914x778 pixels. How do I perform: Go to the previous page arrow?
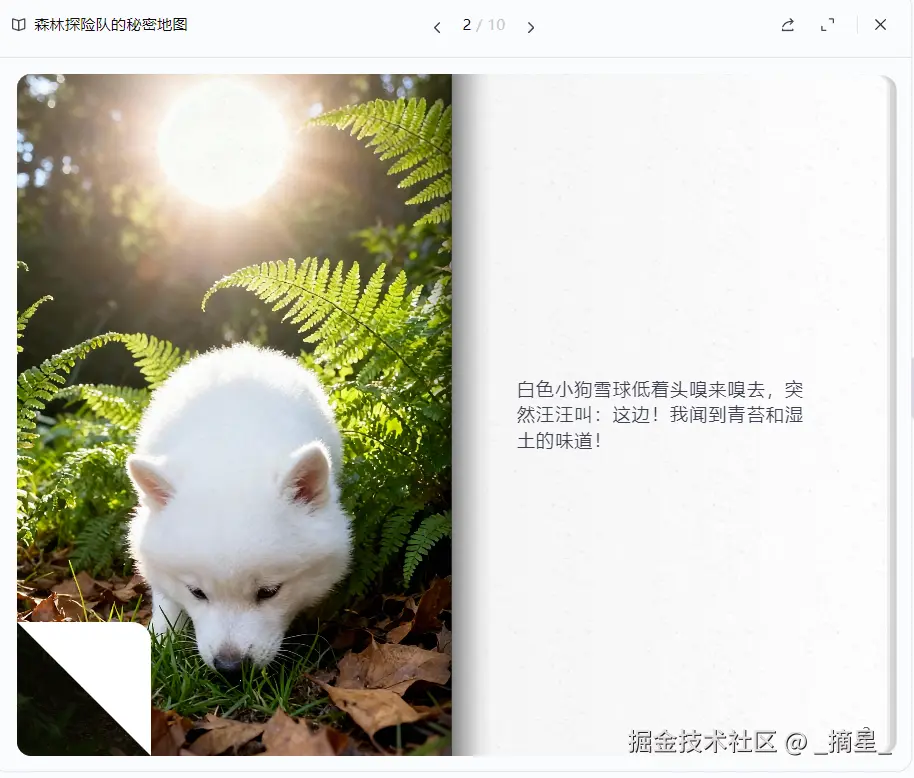tap(437, 27)
